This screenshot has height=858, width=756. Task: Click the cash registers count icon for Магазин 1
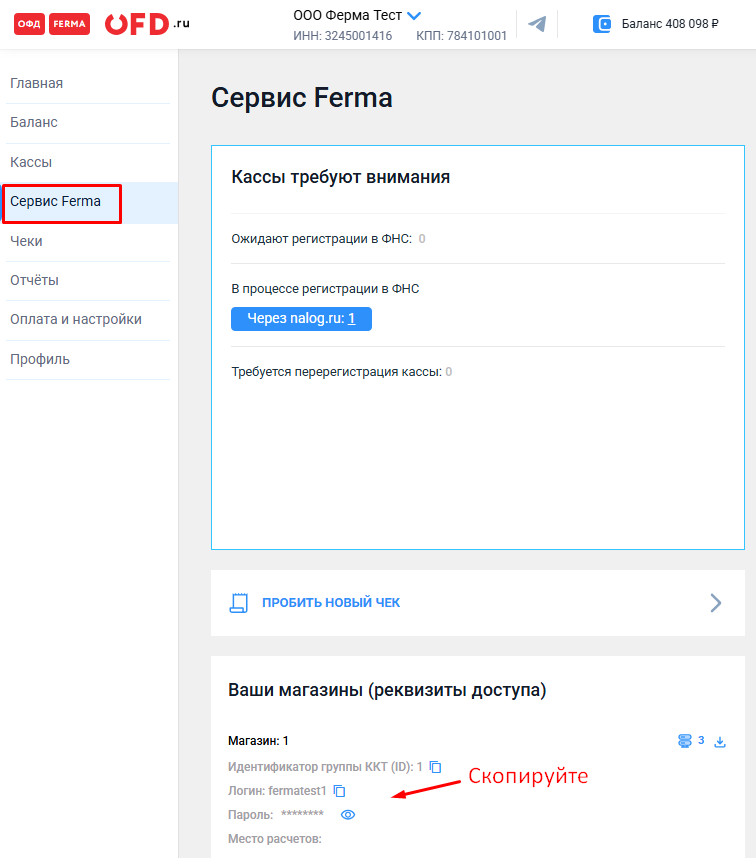[x=684, y=741]
